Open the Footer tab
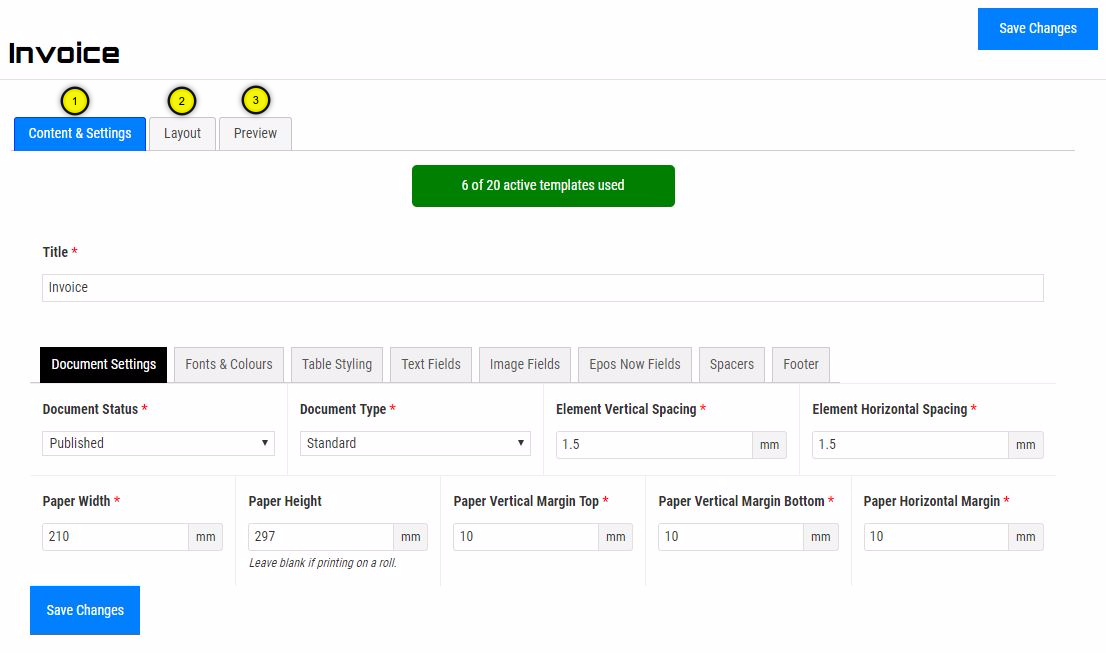Viewport: 1106px width, 653px height. pos(801,365)
